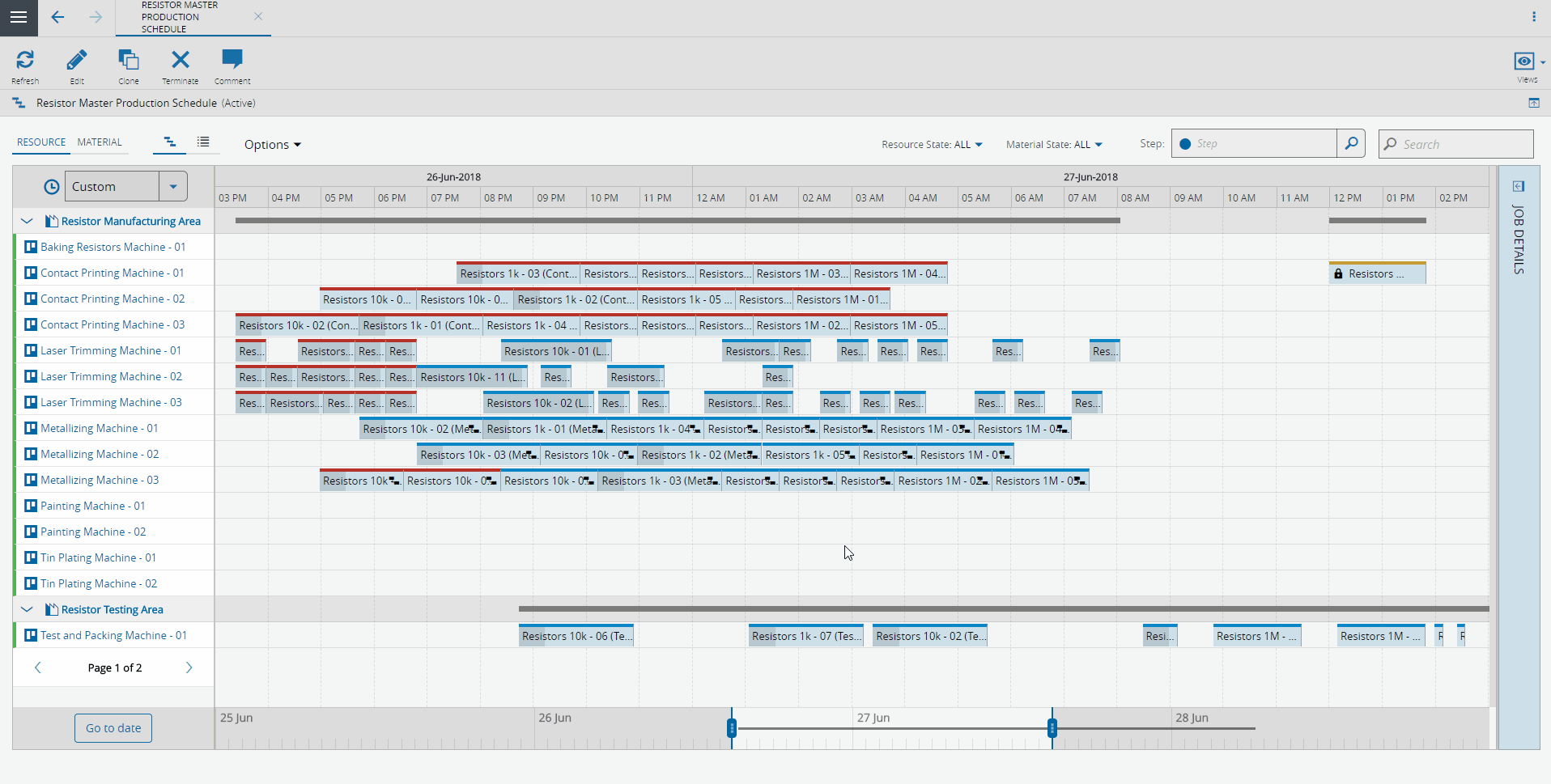This screenshot has height=784, width=1551.
Task: Click the Contact Printing Machine - 02 icon
Action: click(x=31, y=299)
